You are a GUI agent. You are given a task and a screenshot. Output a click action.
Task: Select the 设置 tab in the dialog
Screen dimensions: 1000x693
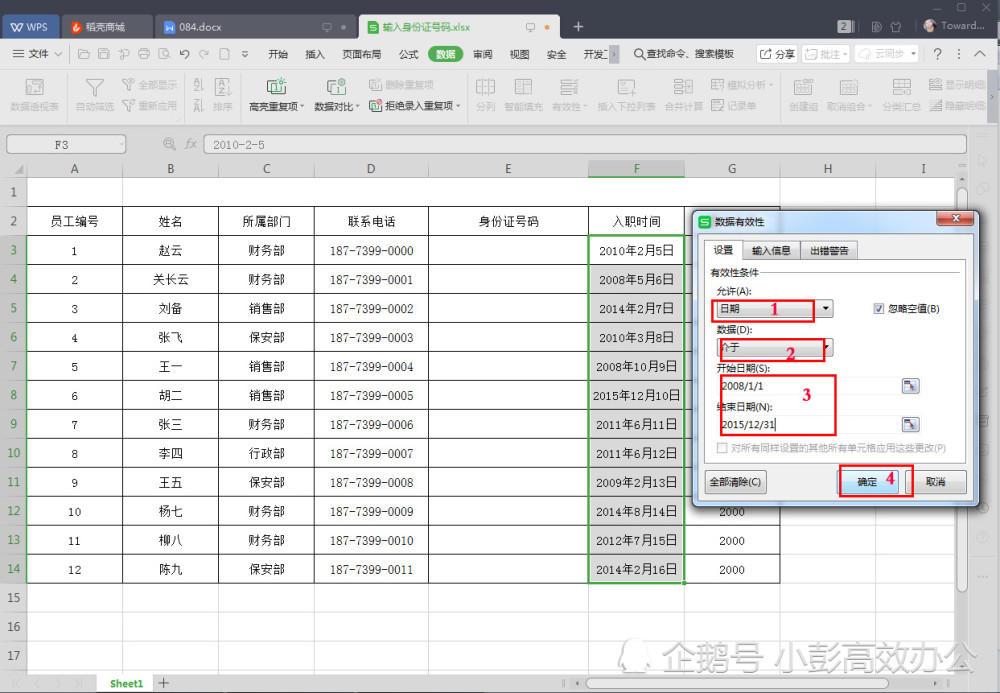[x=723, y=250]
